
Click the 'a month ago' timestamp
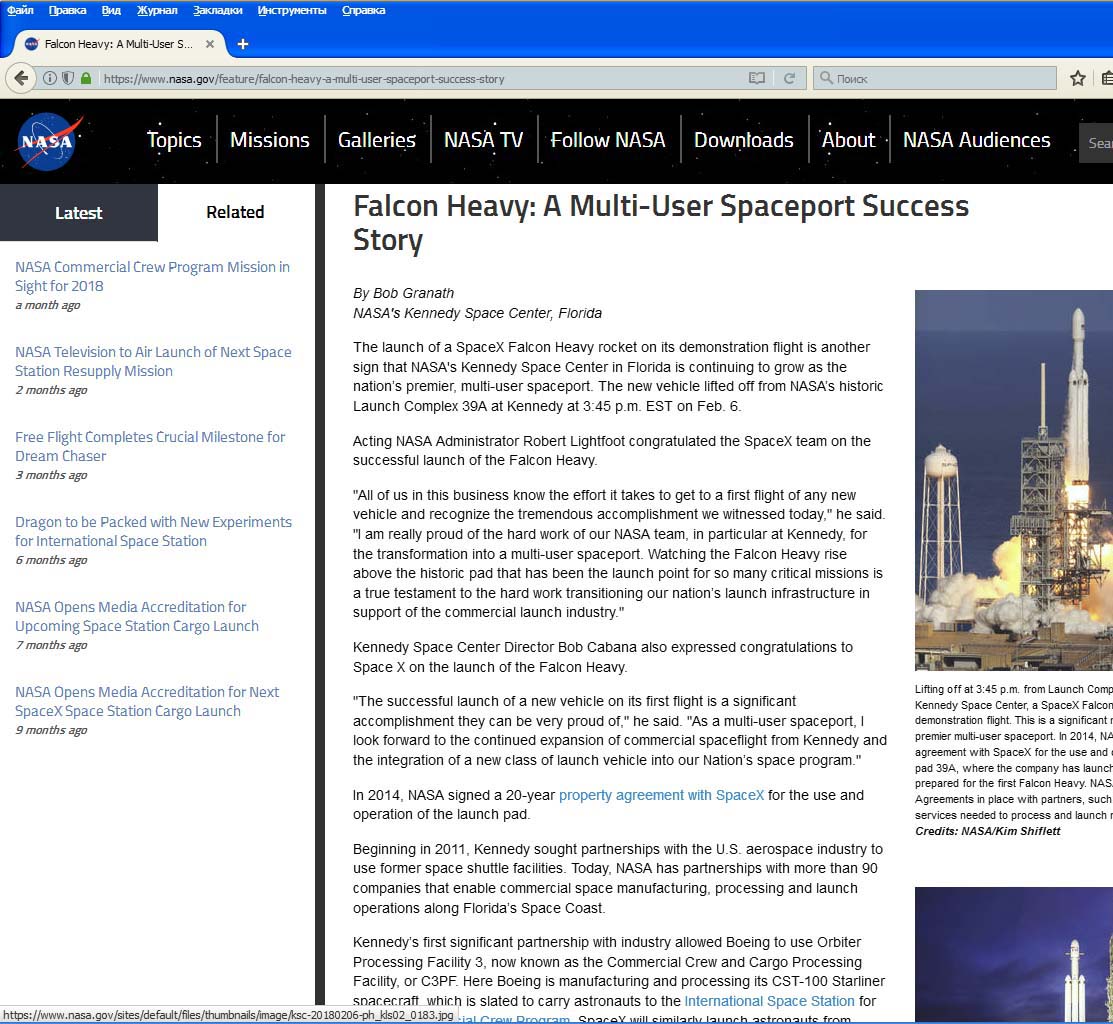48,305
